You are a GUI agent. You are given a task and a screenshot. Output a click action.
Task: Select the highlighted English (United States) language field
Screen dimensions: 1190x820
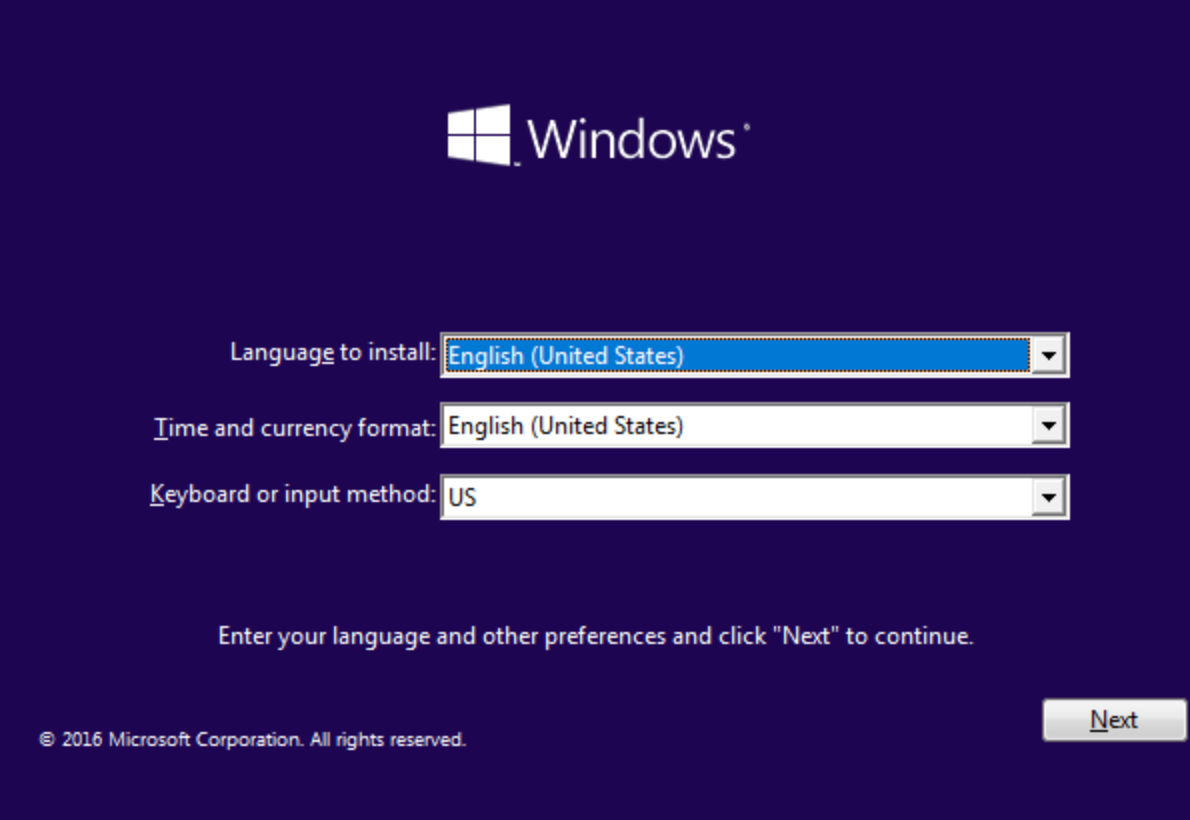736,355
